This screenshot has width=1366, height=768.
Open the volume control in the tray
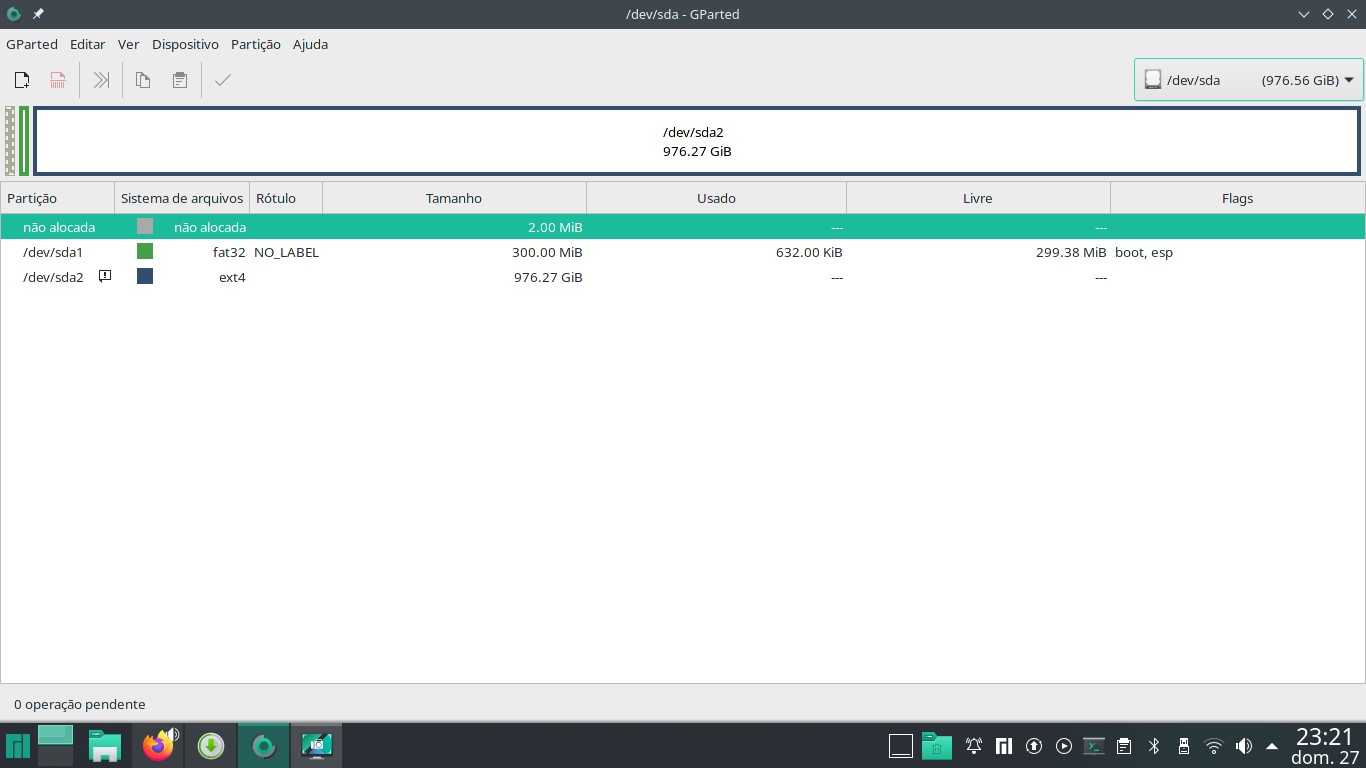(1244, 746)
